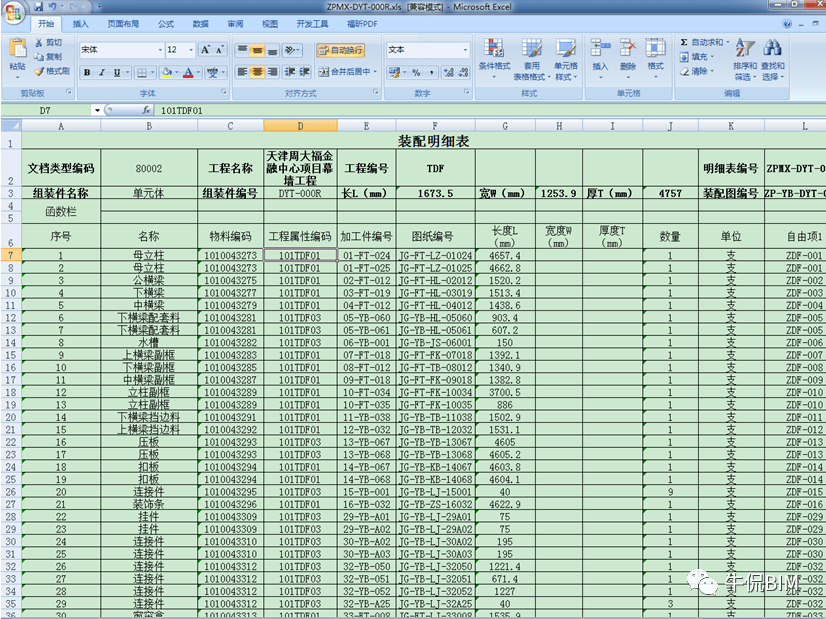The width and height of the screenshot is (826, 619).
Task: Decrease decimal places icon
Action: click(x=464, y=73)
